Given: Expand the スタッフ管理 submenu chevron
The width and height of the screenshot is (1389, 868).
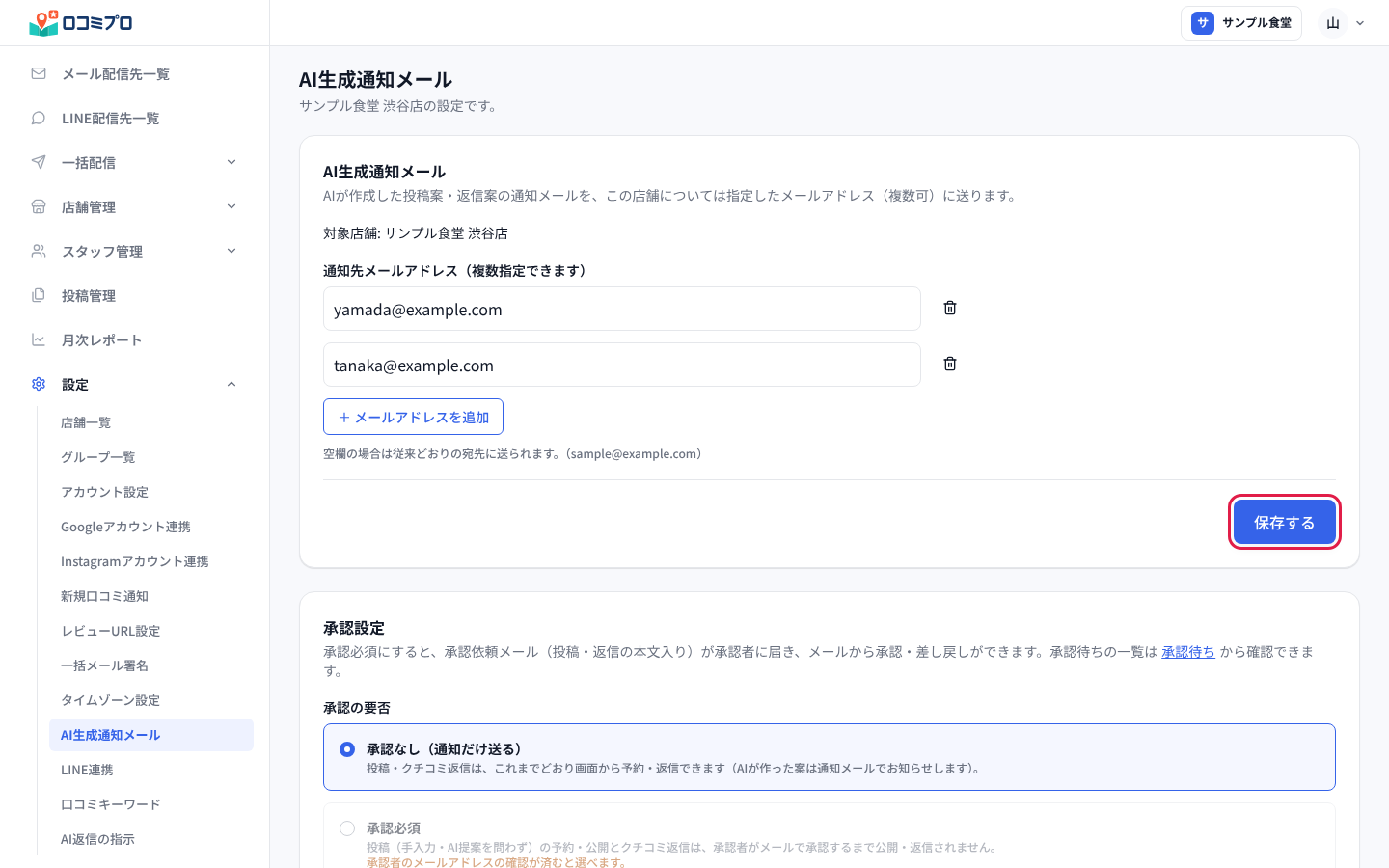Looking at the screenshot, I should pos(231,251).
